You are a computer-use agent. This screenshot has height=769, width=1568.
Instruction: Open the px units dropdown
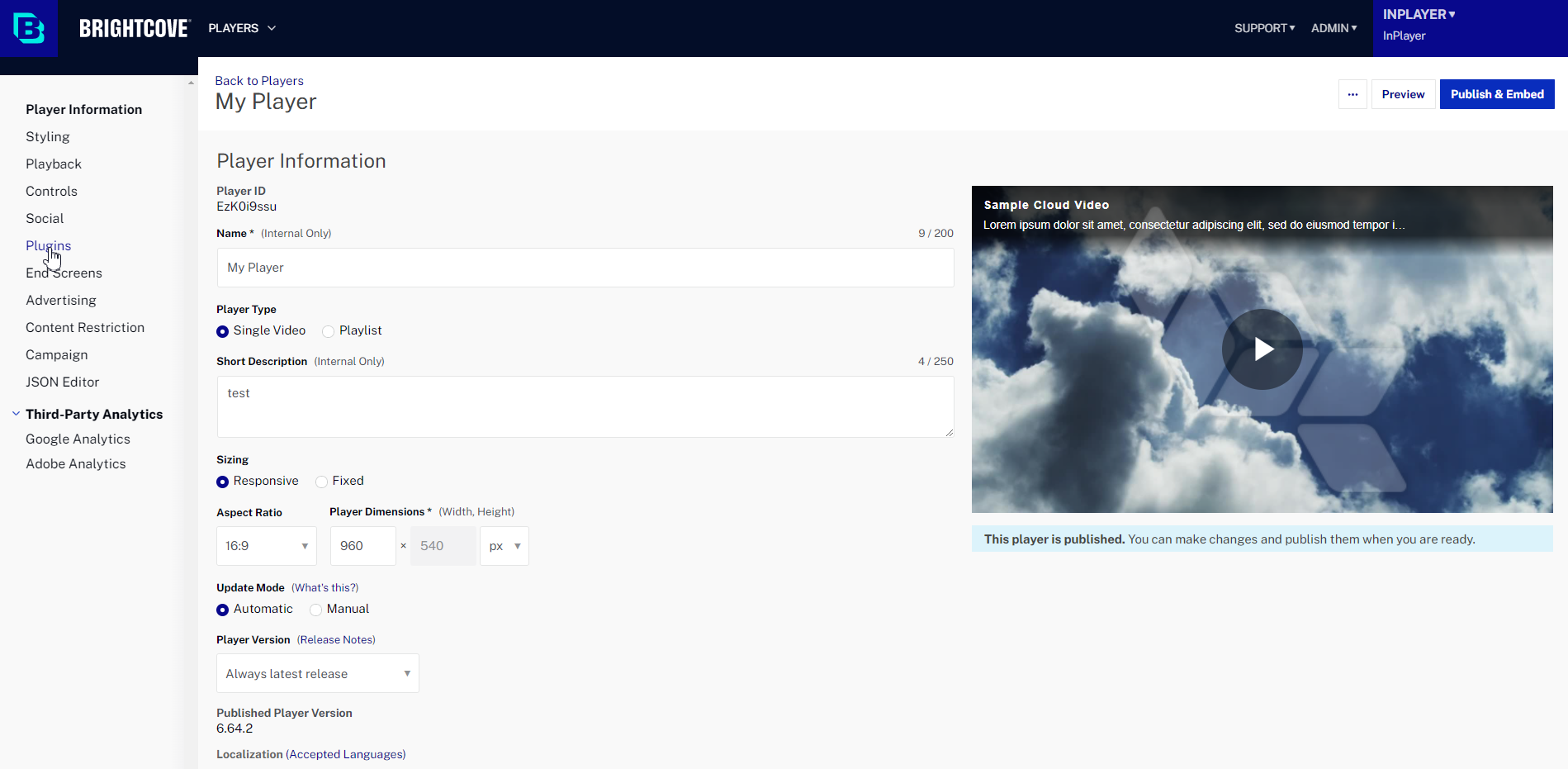pyautogui.click(x=504, y=546)
